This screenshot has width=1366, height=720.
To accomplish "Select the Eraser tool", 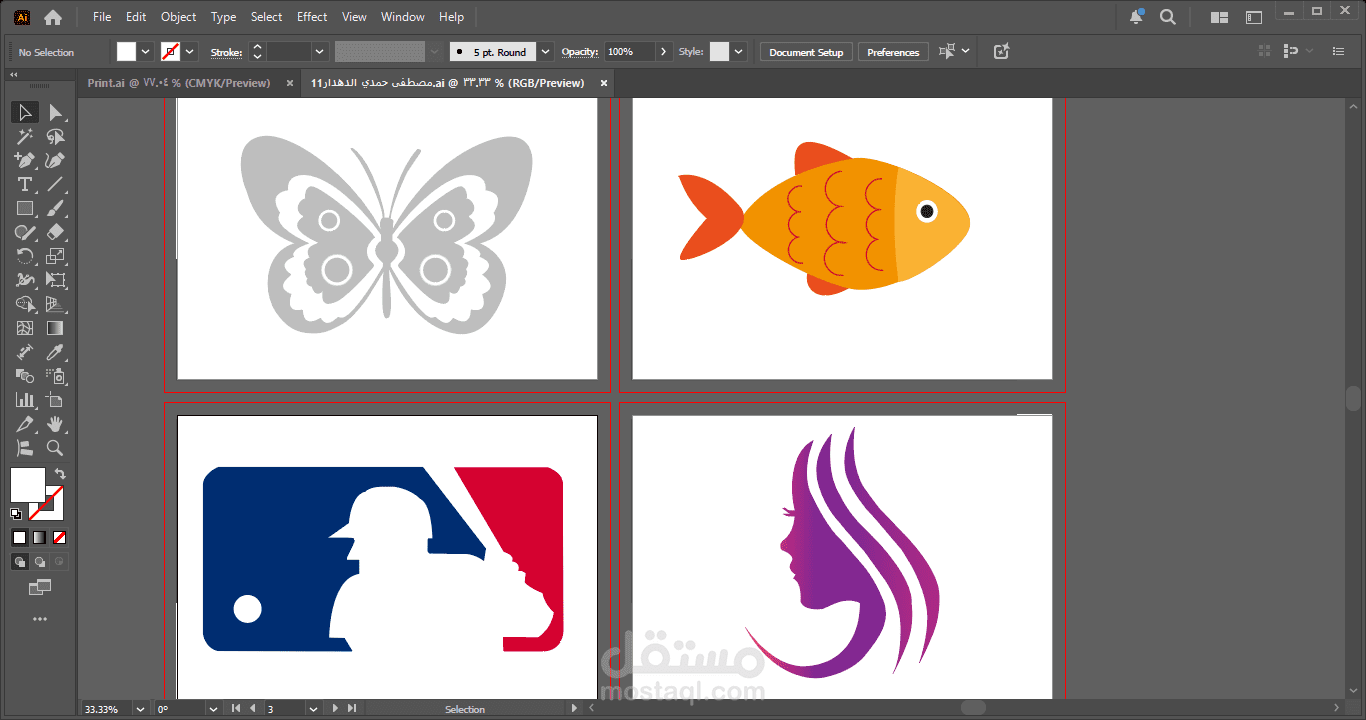I will click(x=56, y=232).
